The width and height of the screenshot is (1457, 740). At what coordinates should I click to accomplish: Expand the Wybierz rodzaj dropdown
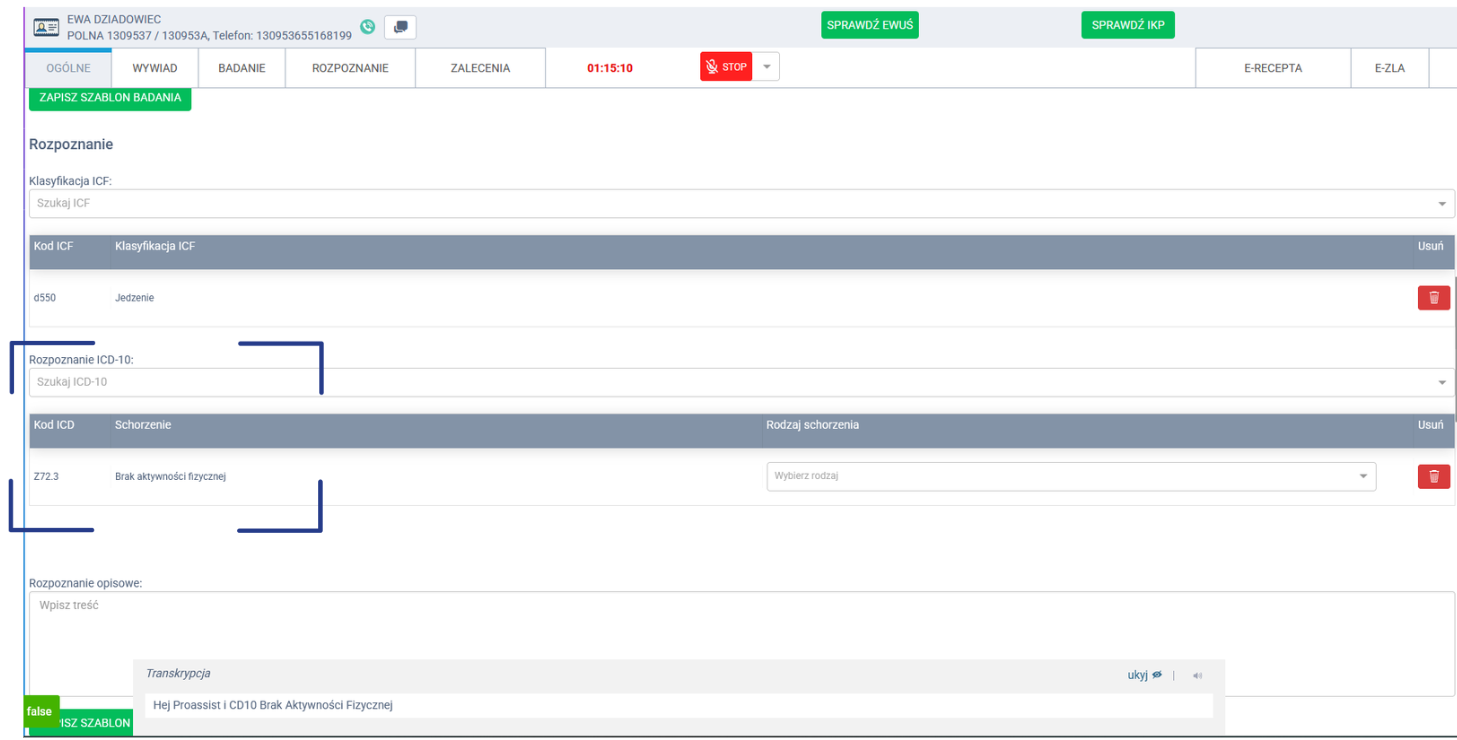tap(1362, 477)
